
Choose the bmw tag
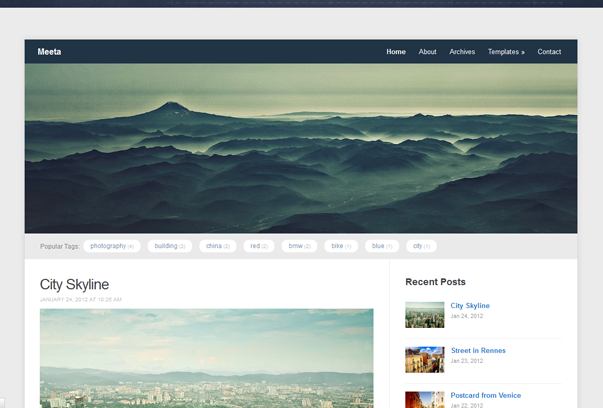click(x=299, y=246)
